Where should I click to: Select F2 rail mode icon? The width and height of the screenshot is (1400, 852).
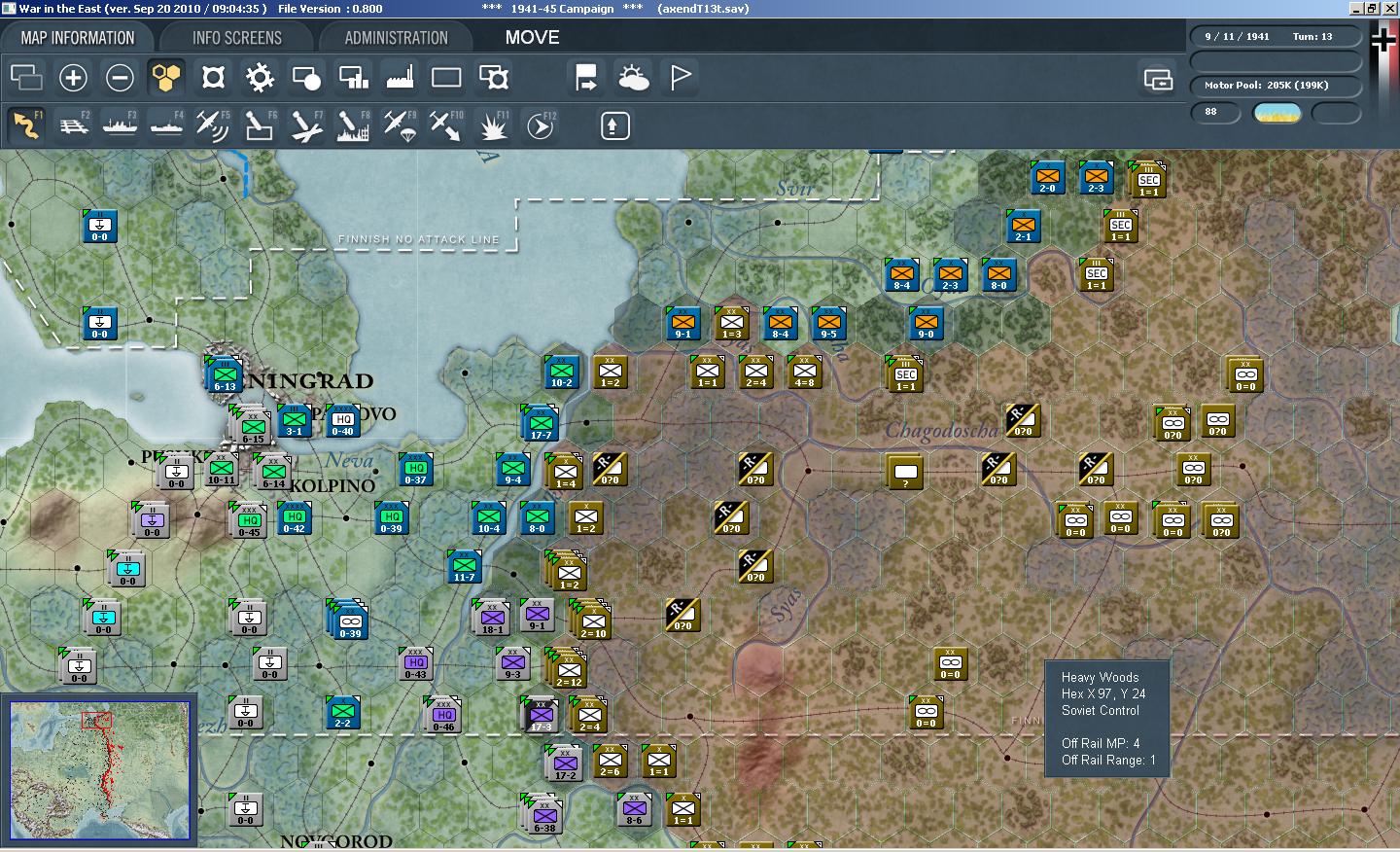click(x=73, y=125)
